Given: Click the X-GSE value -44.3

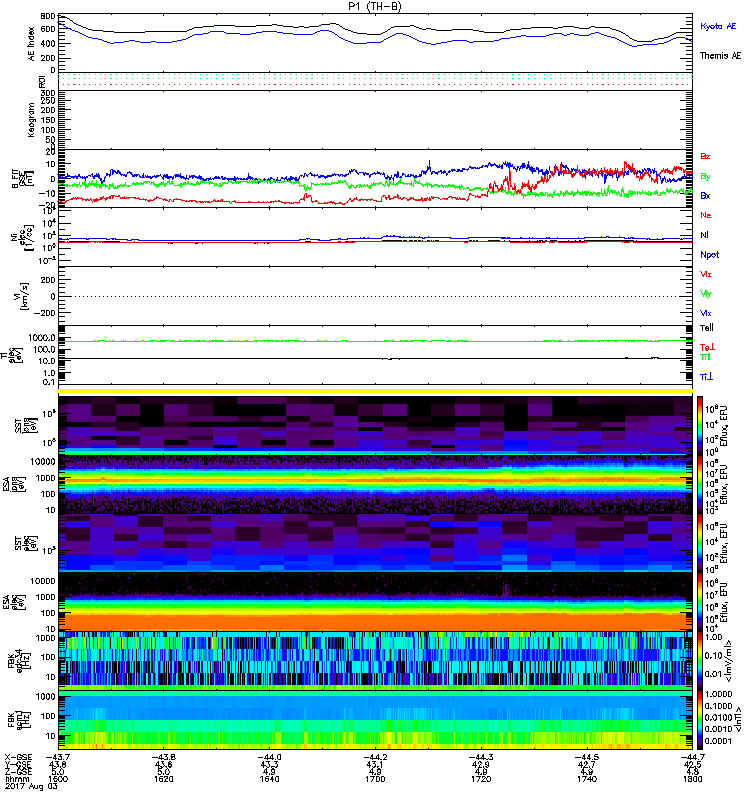Looking at the screenshot, I should (x=481, y=757).
